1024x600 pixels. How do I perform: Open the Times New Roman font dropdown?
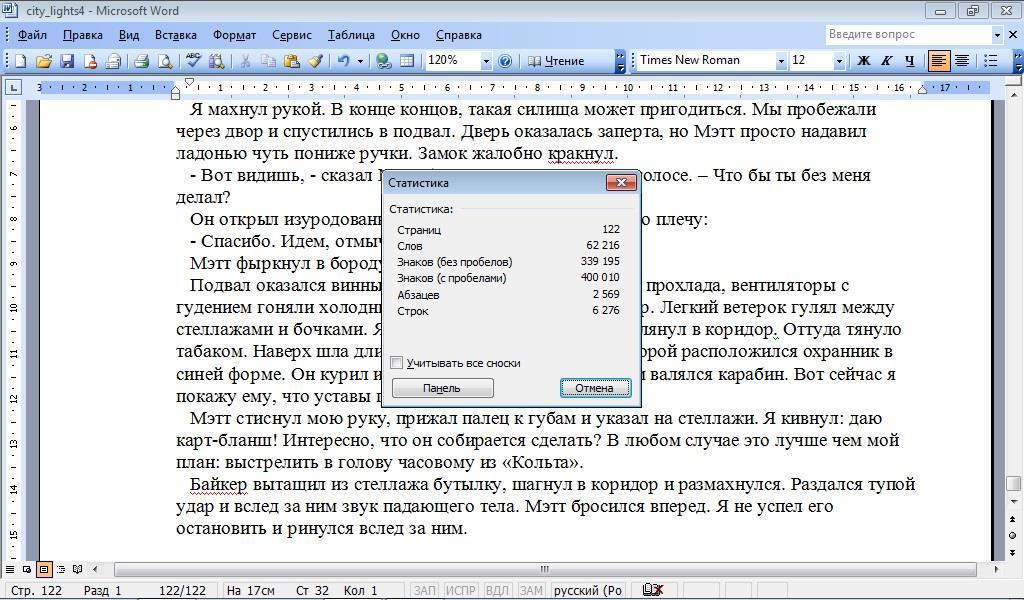pyautogui.click(x=781, y=61)
